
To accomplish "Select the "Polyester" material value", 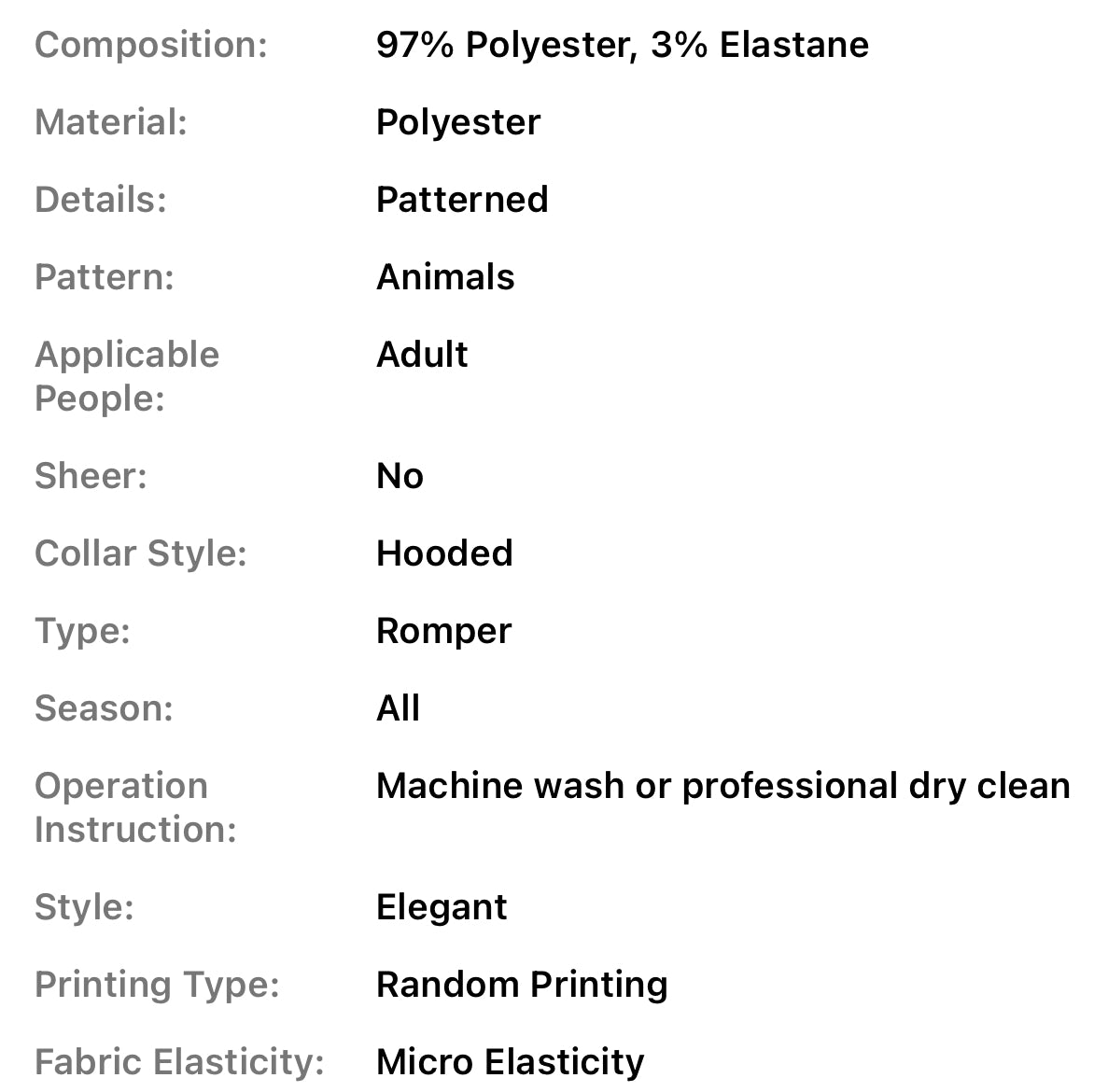I will tap(458, 122).
